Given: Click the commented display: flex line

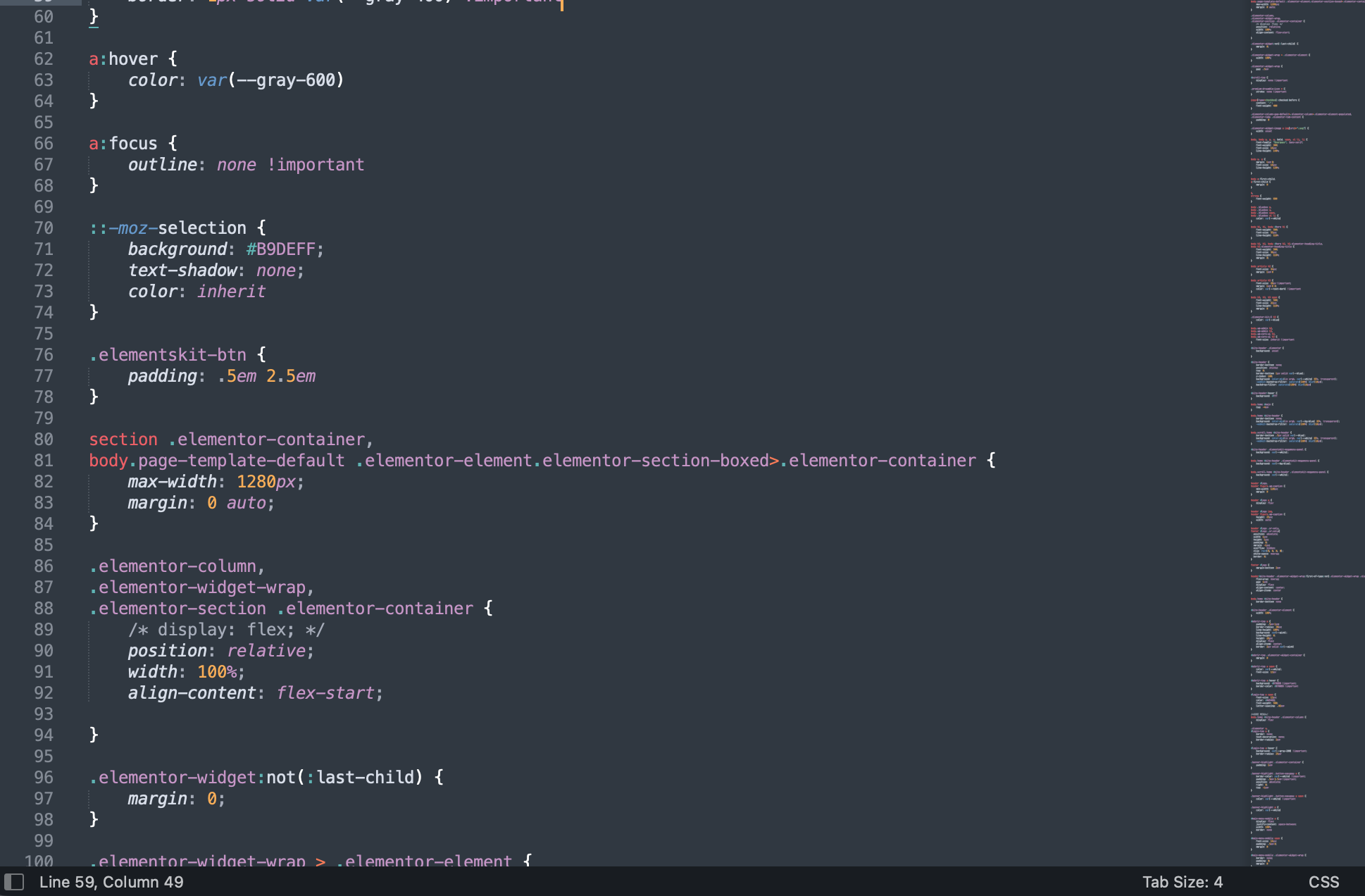Looking at the screenshot, I should pyautogui.click(x=225, y=630).
